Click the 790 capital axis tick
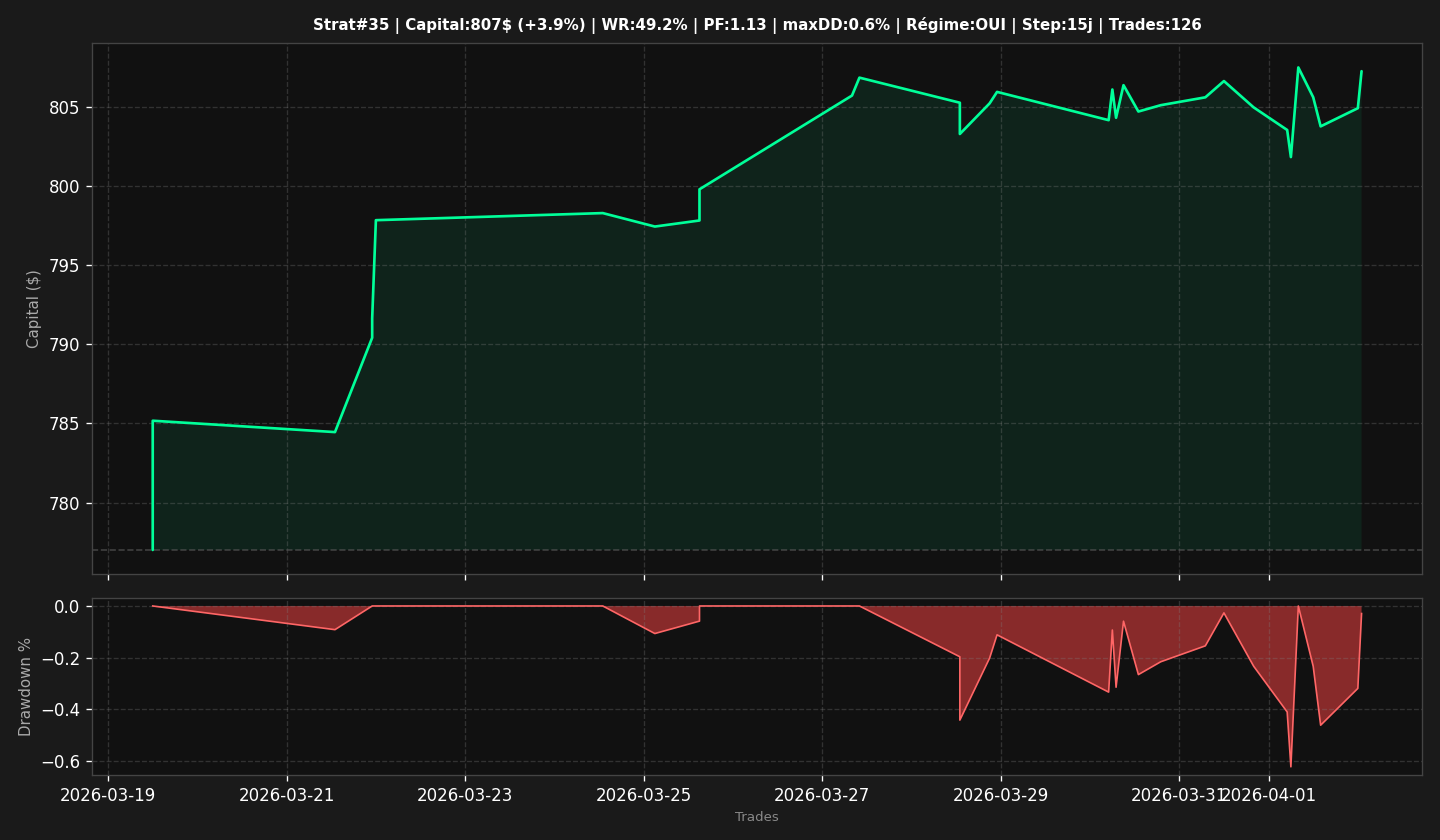Viewport: 1440px width, 840px height. point(64,345)
